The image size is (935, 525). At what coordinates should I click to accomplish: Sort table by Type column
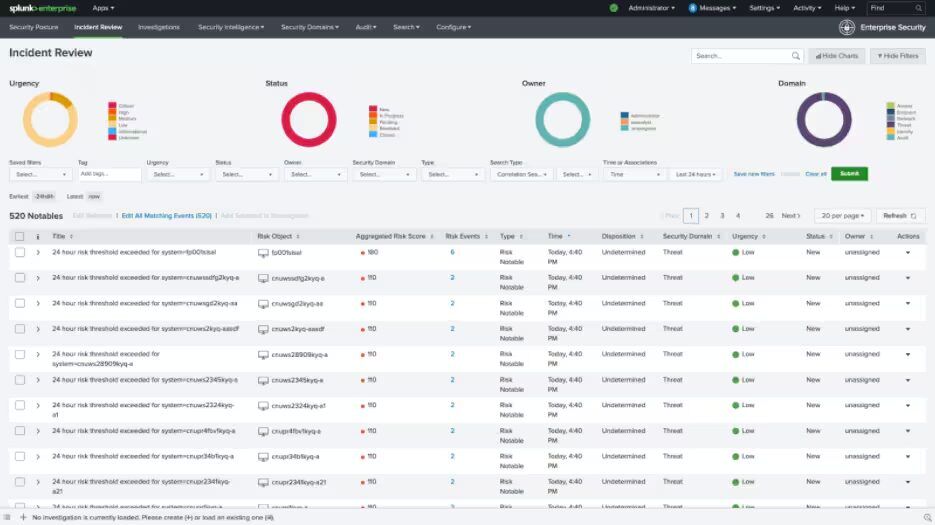511,236
